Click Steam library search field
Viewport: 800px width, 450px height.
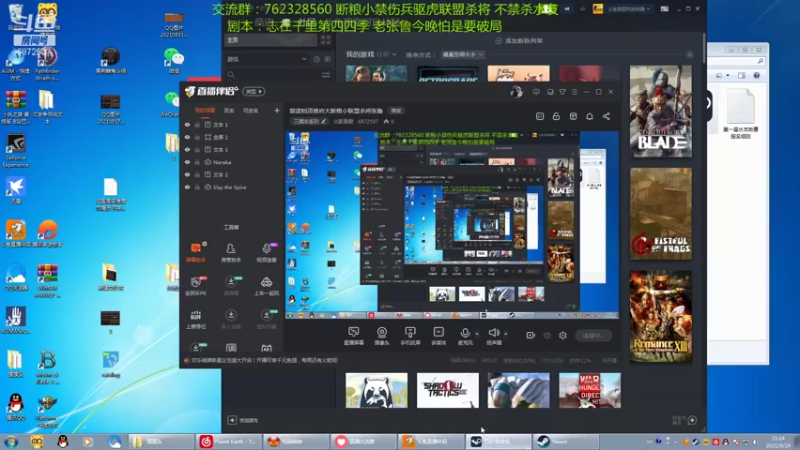pyautogui.click(x=273, y=75)
